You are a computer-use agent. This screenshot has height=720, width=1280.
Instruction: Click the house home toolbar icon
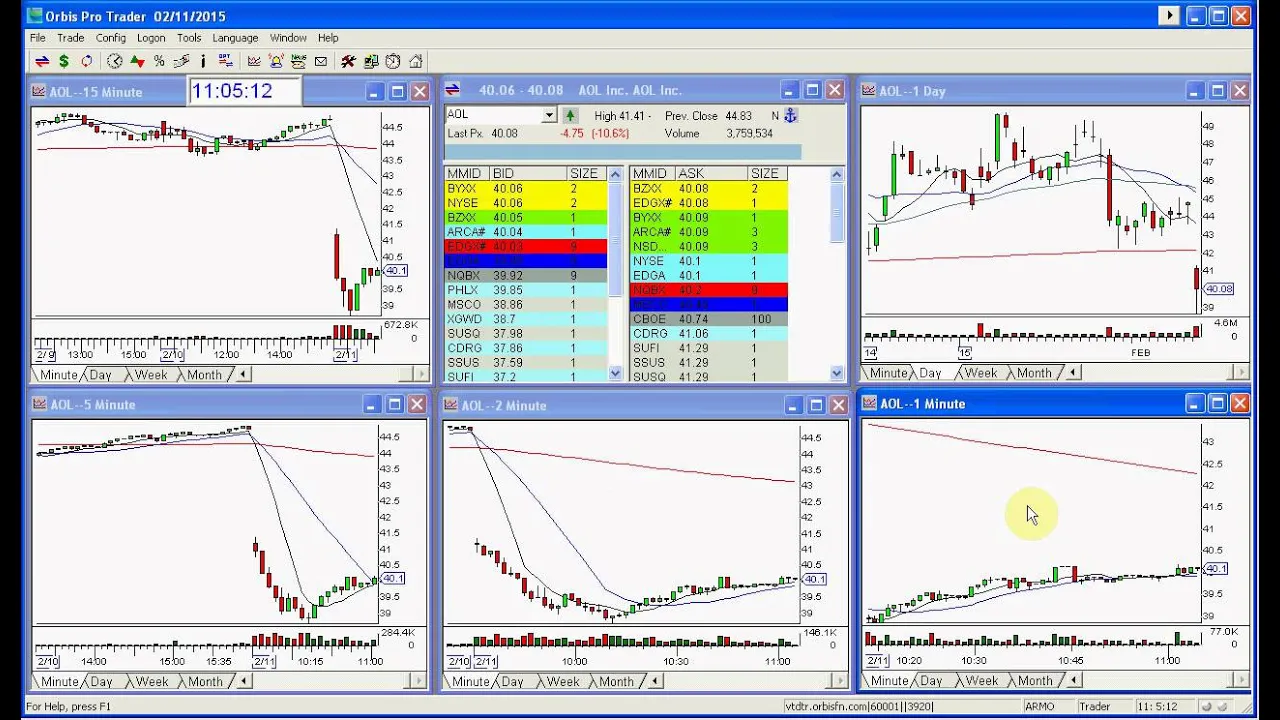(x=416, y=61)
